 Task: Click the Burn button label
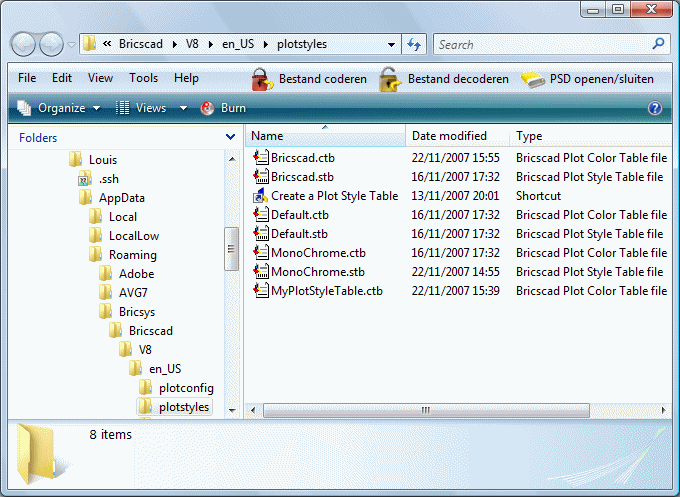tap(233, 108)
